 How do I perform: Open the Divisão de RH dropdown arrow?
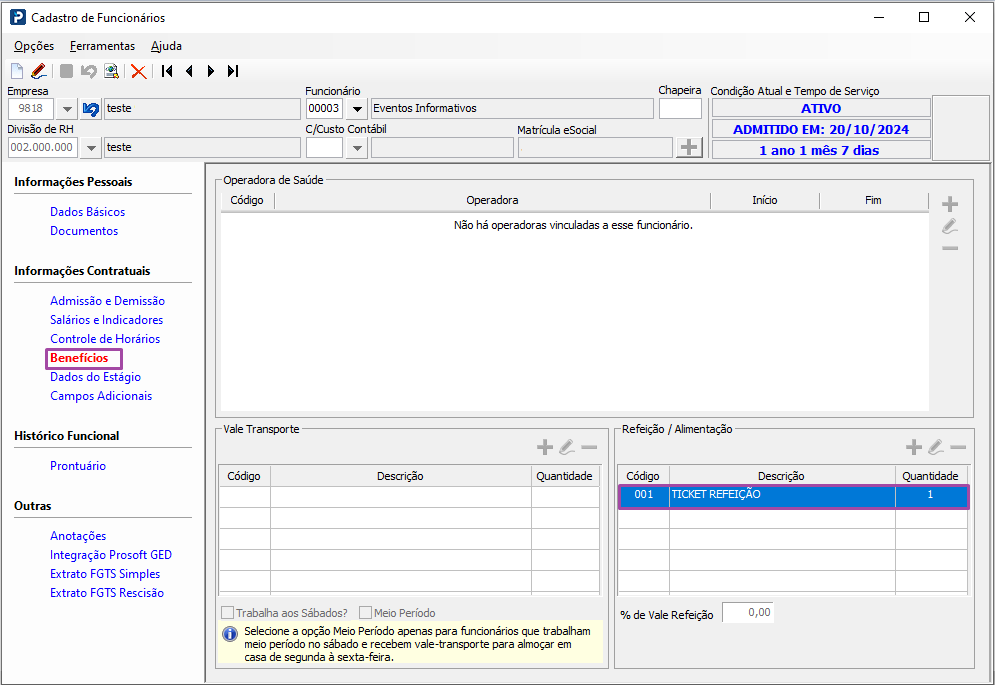(91, 148)
